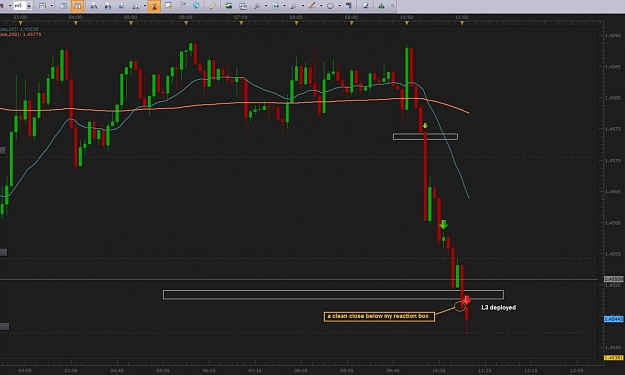Select the 'L3 deployed' text label
The width and height of the screenshot is (625, 375).
pyautogui.click(x=498, y=308)
